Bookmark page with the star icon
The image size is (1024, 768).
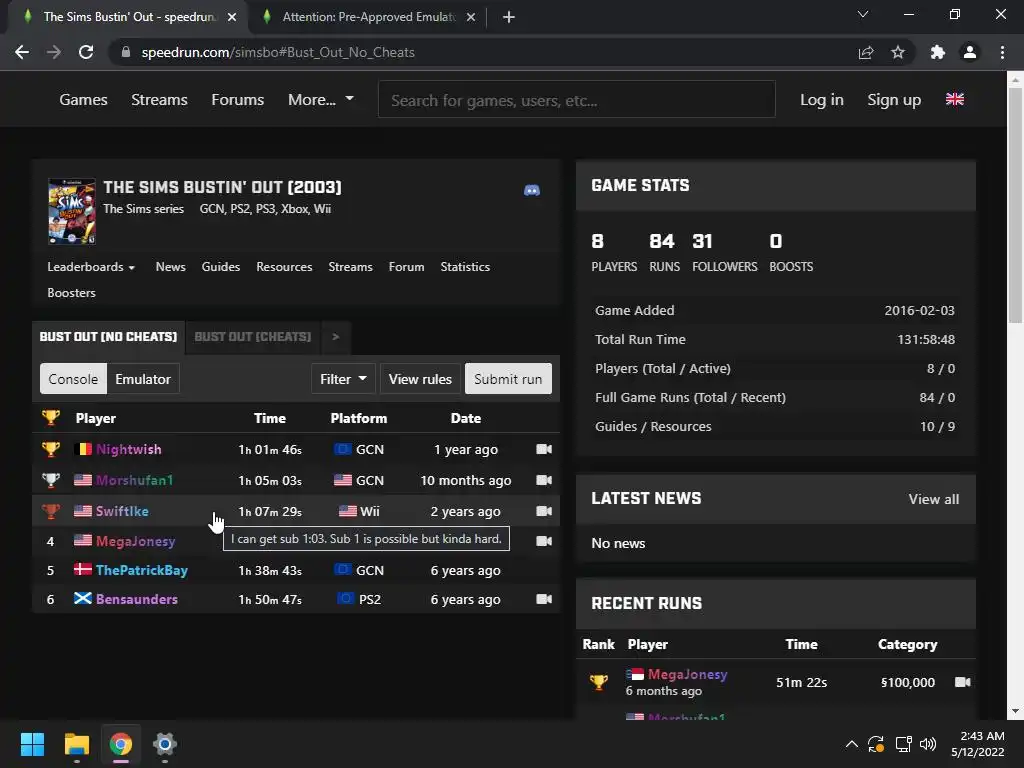tap(898, 52)
